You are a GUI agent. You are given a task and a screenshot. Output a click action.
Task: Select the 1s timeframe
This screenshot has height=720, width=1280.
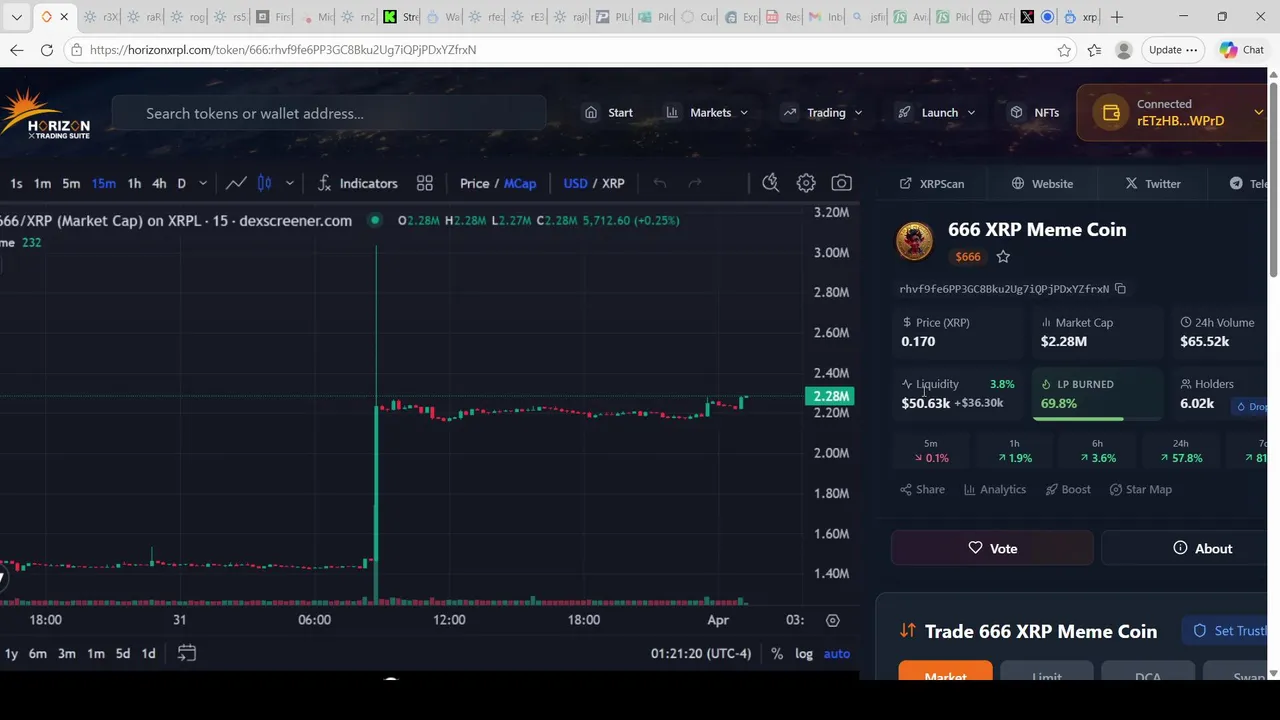[x=16, y=183]
